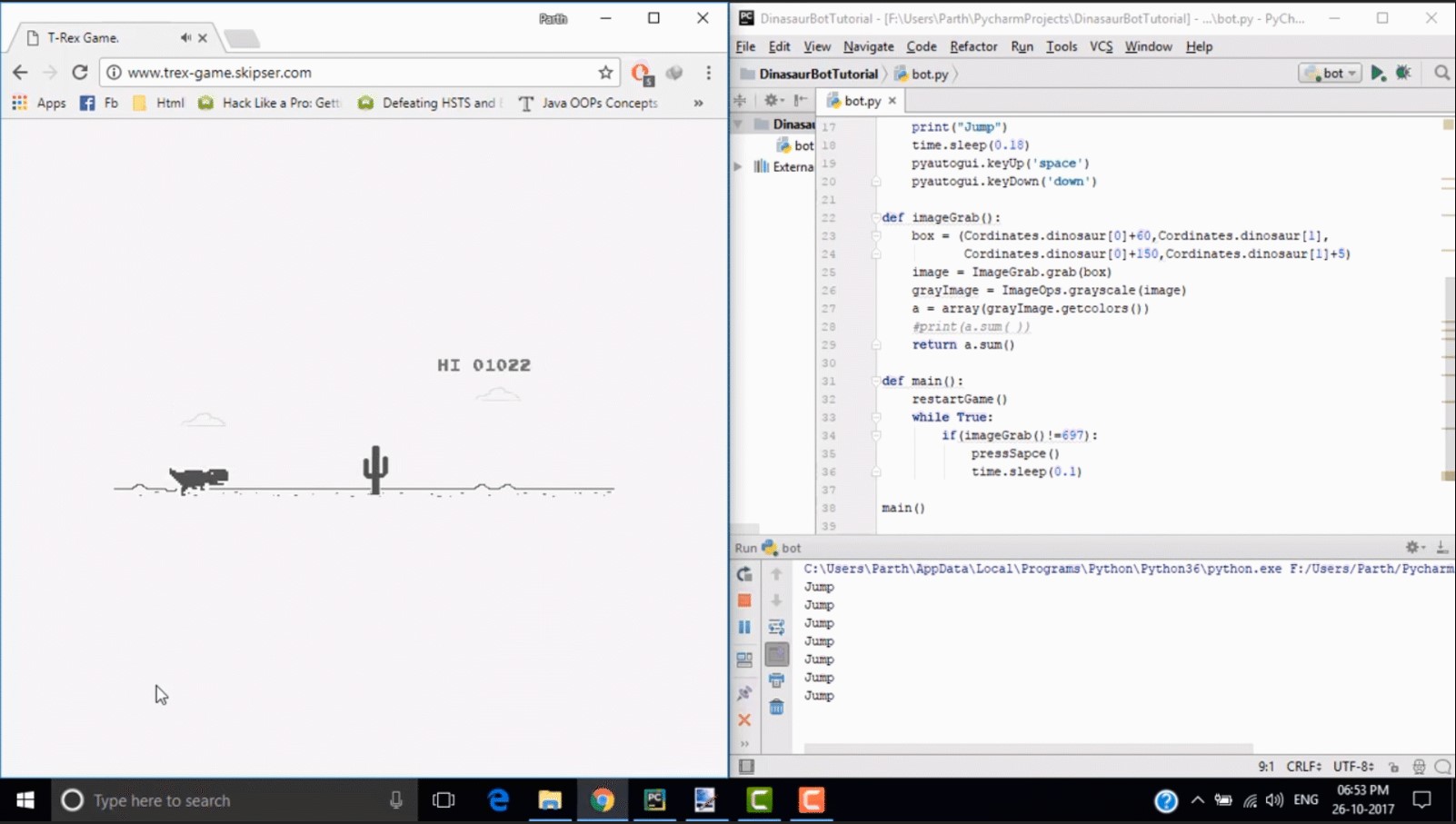1456x824 pixels.
Task: Toggle soft-wrap in the Run console
Action: pyautogui.click(x=776, y=628)
